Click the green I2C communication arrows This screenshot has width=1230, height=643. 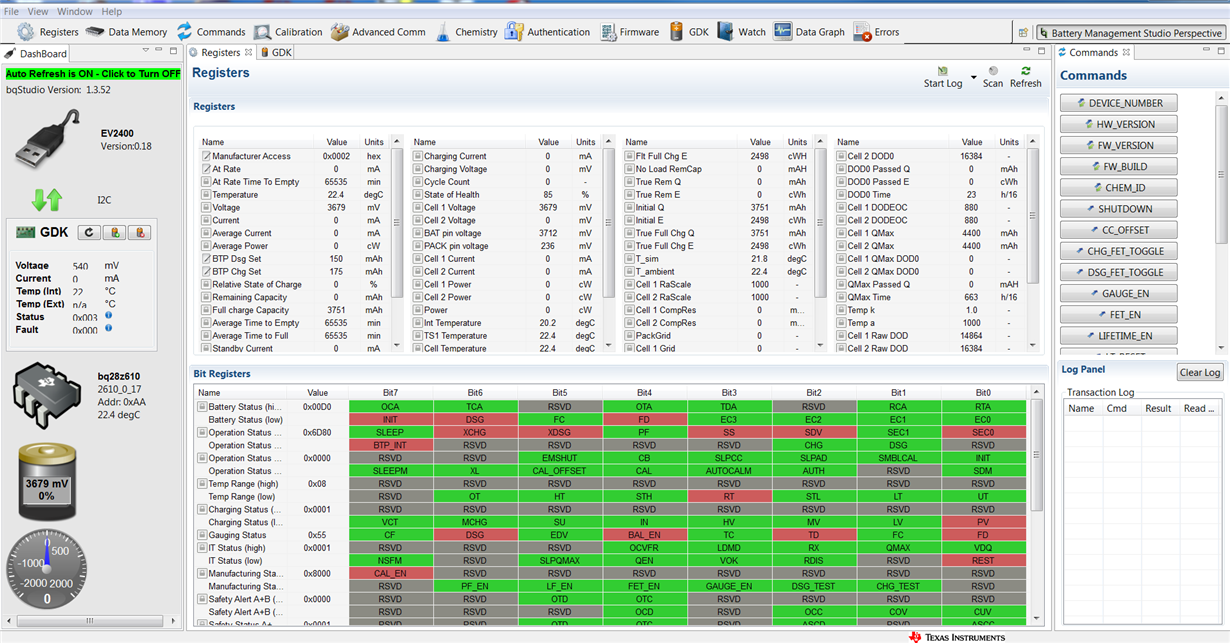[46, 198]
